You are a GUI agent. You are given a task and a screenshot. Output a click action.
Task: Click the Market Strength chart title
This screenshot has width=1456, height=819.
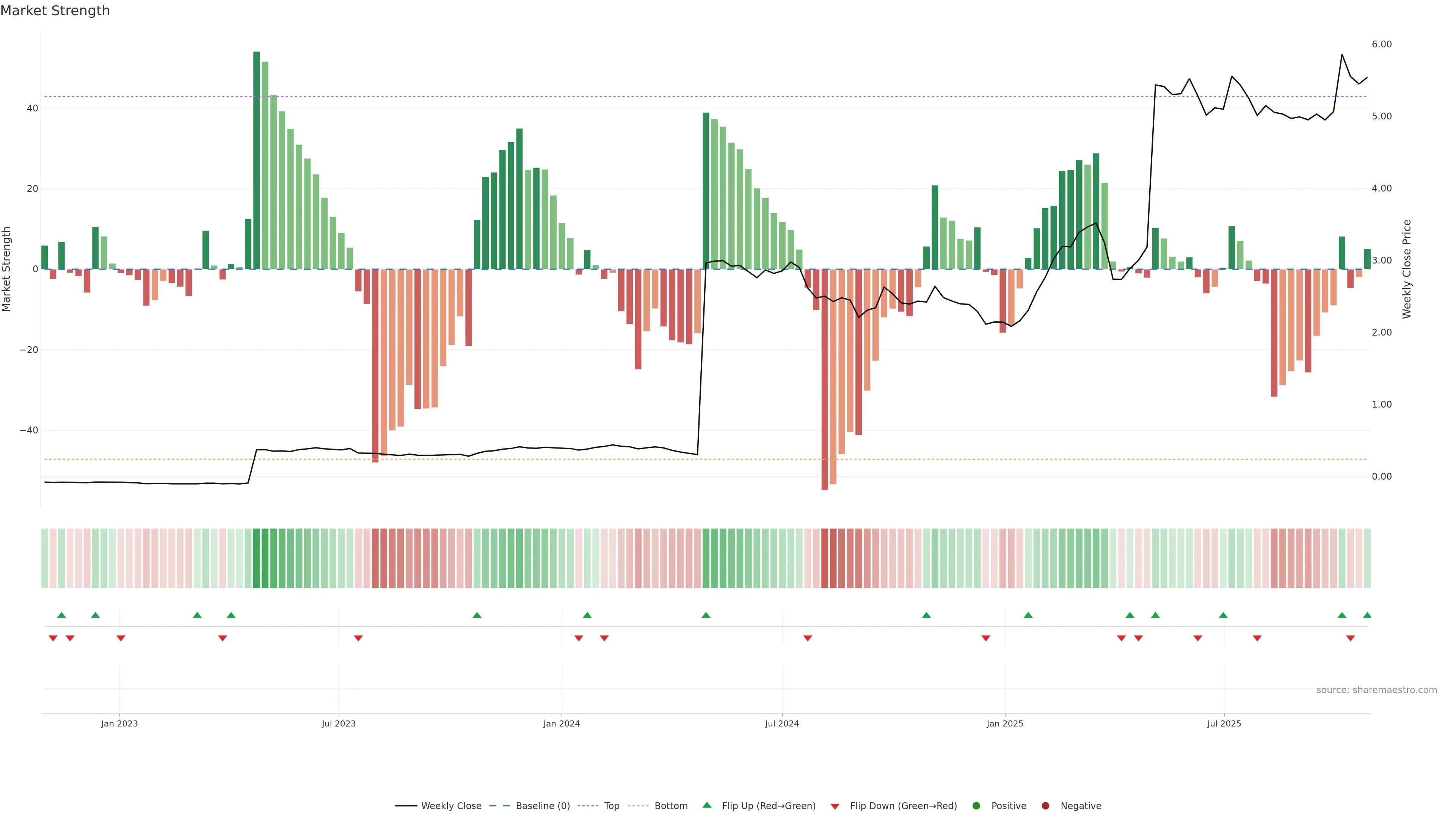pyautogui.click(x=55, y=11)
